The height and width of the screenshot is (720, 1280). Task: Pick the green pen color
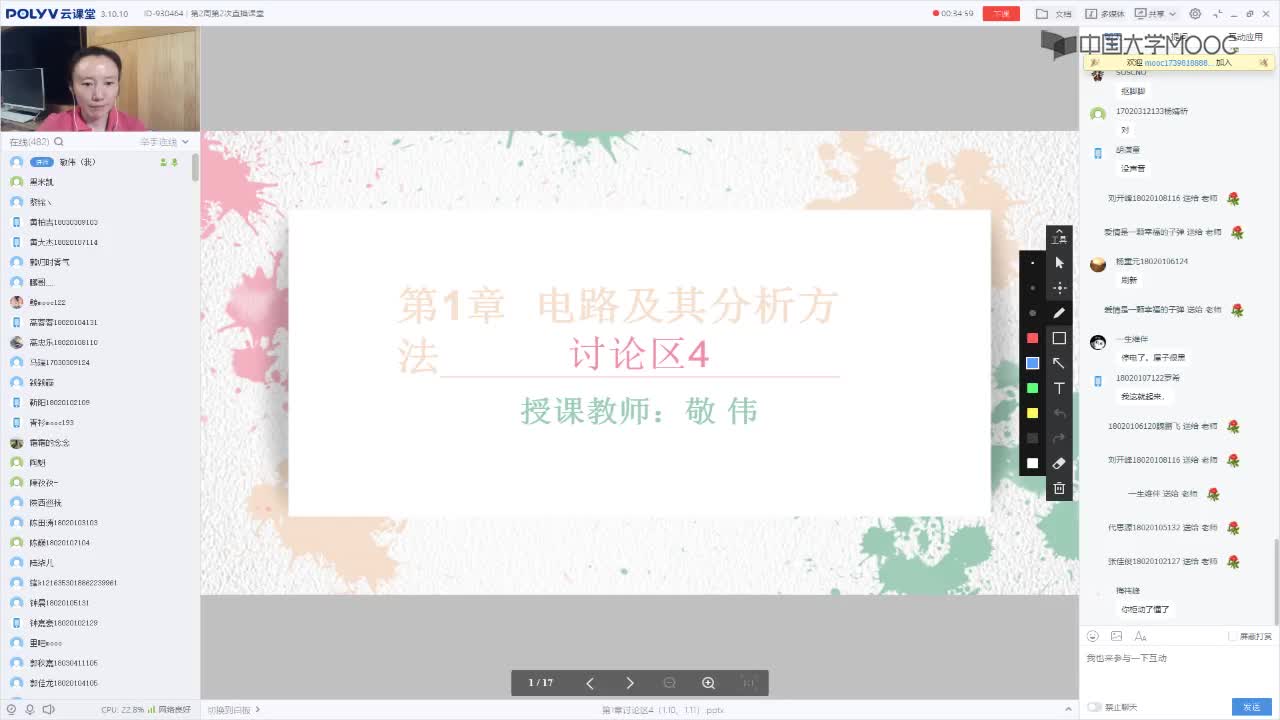[1033, 388]
